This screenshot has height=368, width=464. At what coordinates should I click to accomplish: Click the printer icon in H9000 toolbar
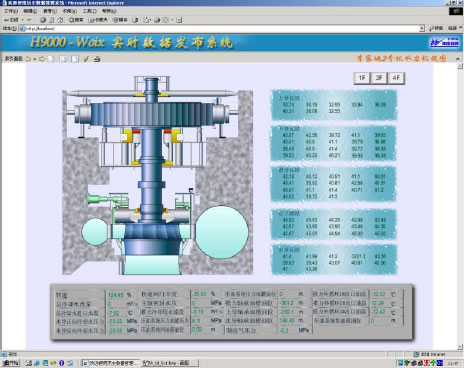97,59
